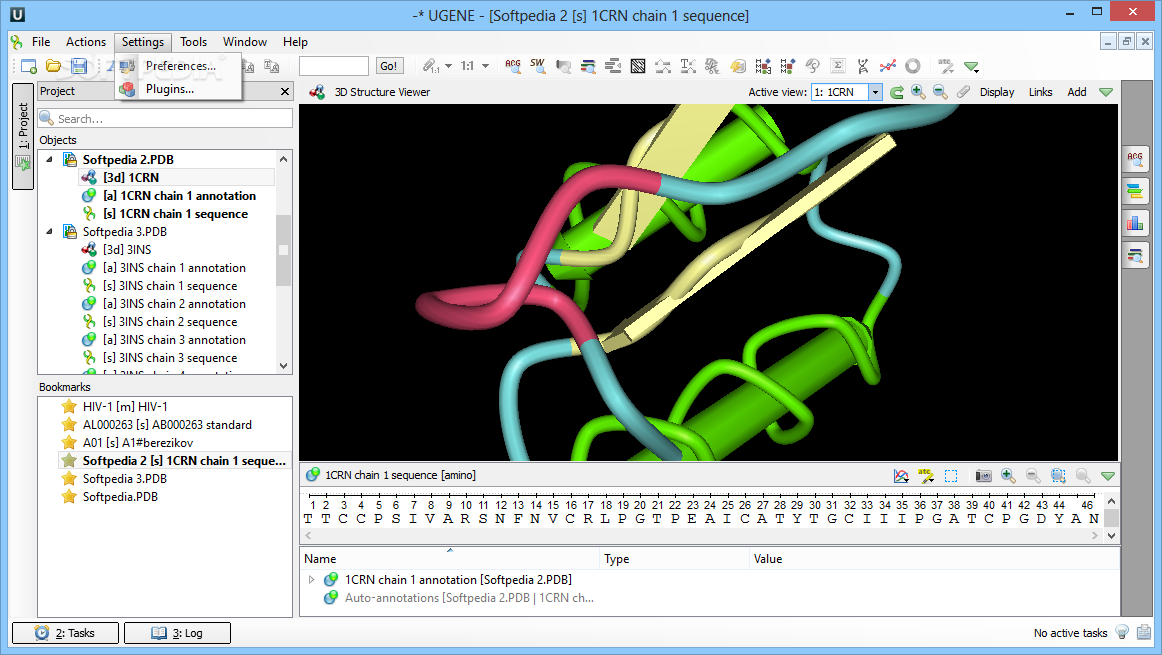1162x655 pixels.
Task: Select AL000263 [s] AB000263 standard bookmark
Action: 167,425
